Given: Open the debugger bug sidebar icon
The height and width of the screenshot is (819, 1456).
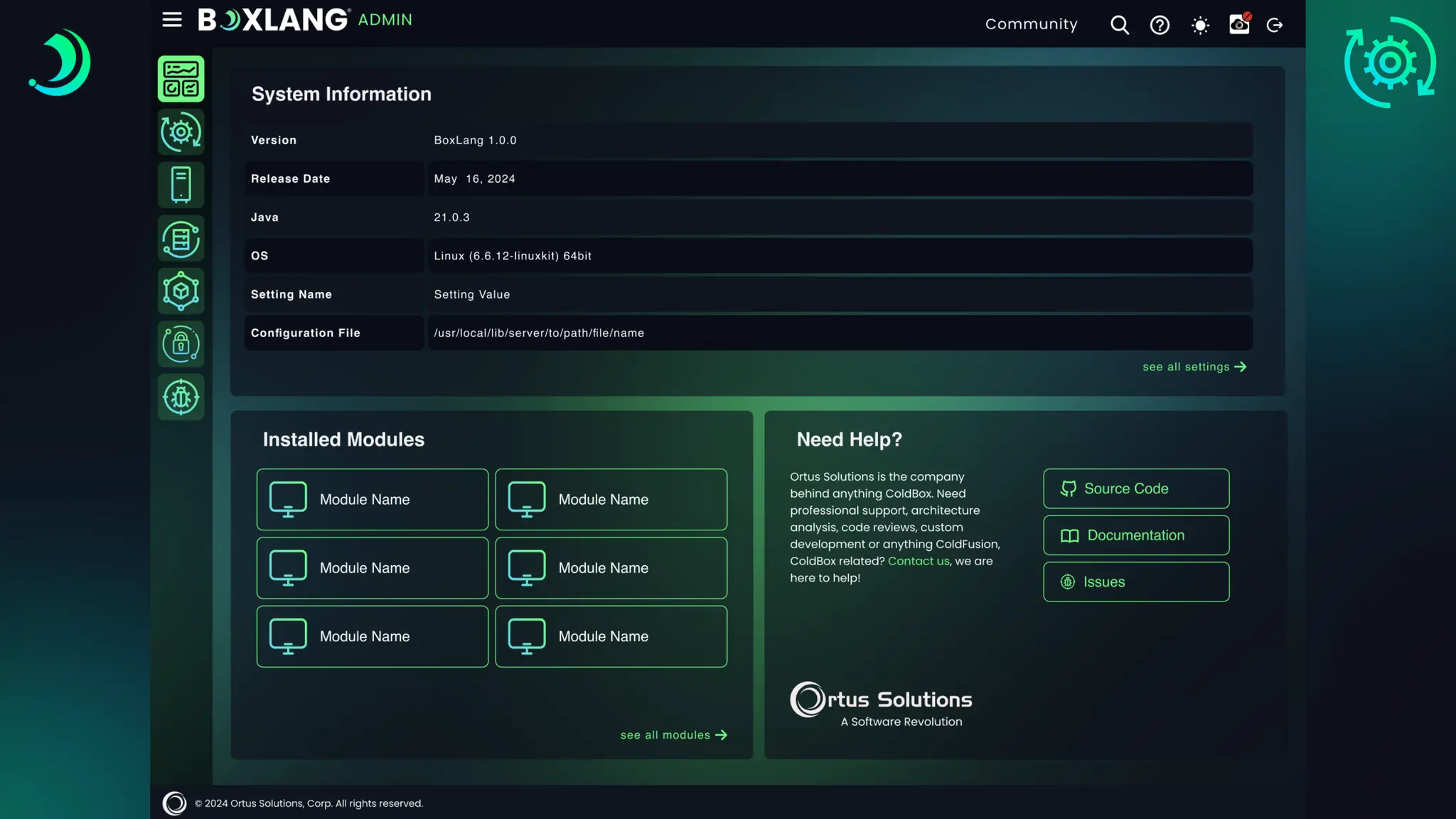Looking at the screenshot, I should coord(181,397).
